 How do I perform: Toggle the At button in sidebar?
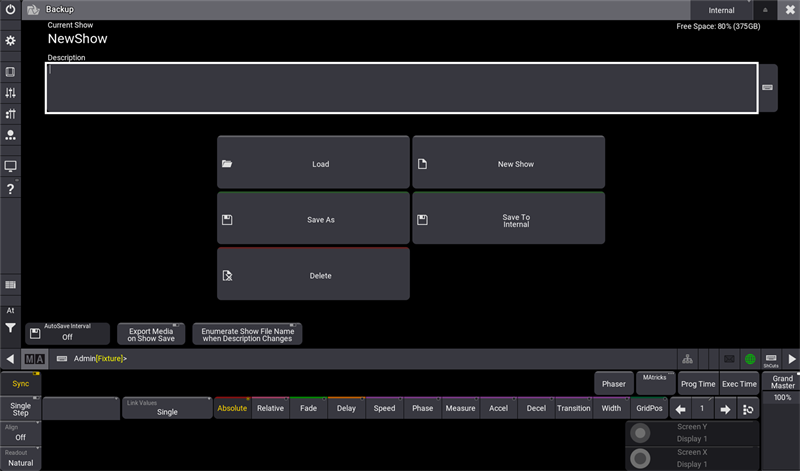tap(10, 310)
